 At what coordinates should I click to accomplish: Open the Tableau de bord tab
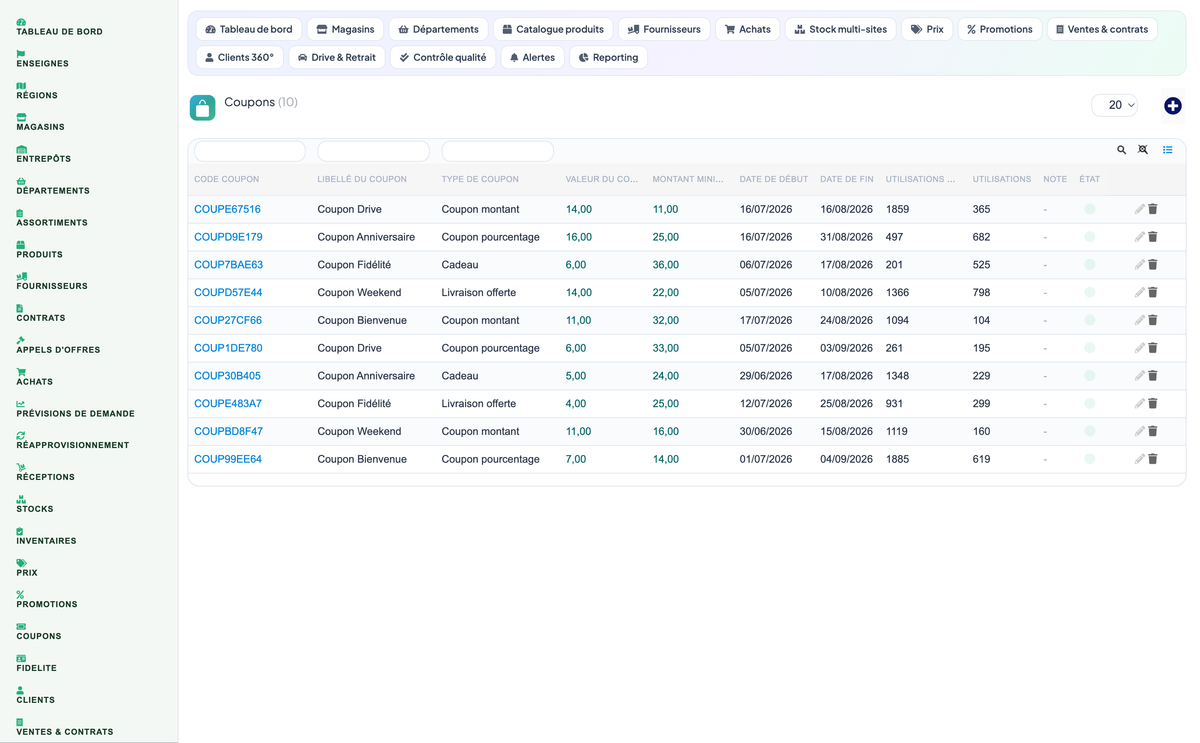pyautogui.click(x=248, y=29)
